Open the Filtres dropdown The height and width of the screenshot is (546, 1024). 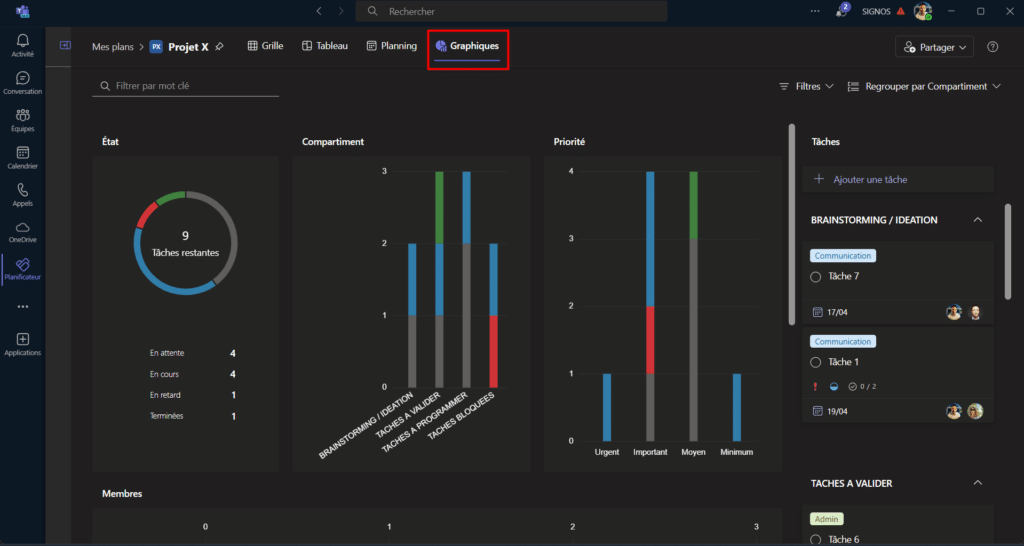pos(806,87)
